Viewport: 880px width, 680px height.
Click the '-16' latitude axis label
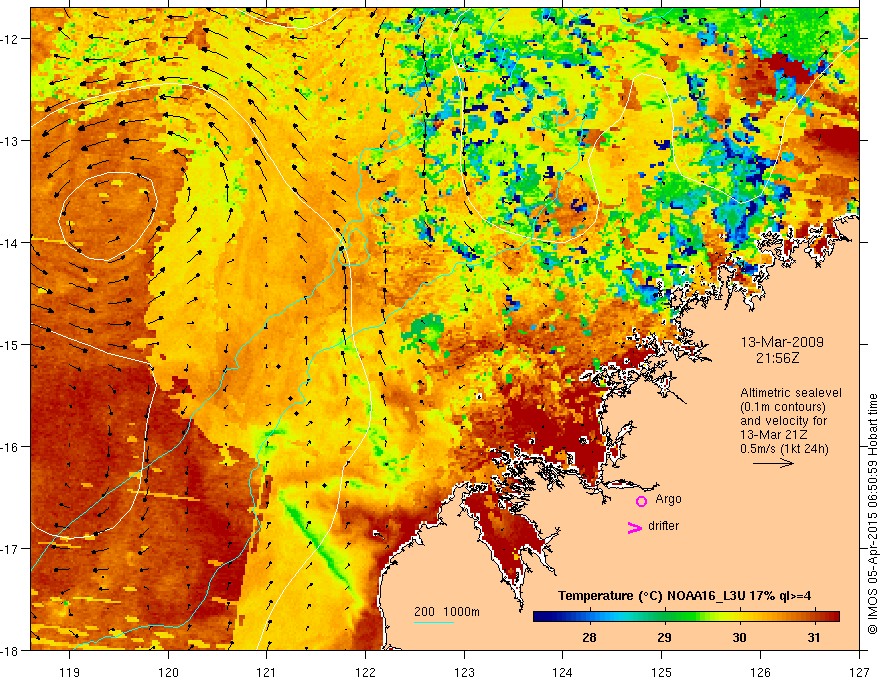[10, 447]
